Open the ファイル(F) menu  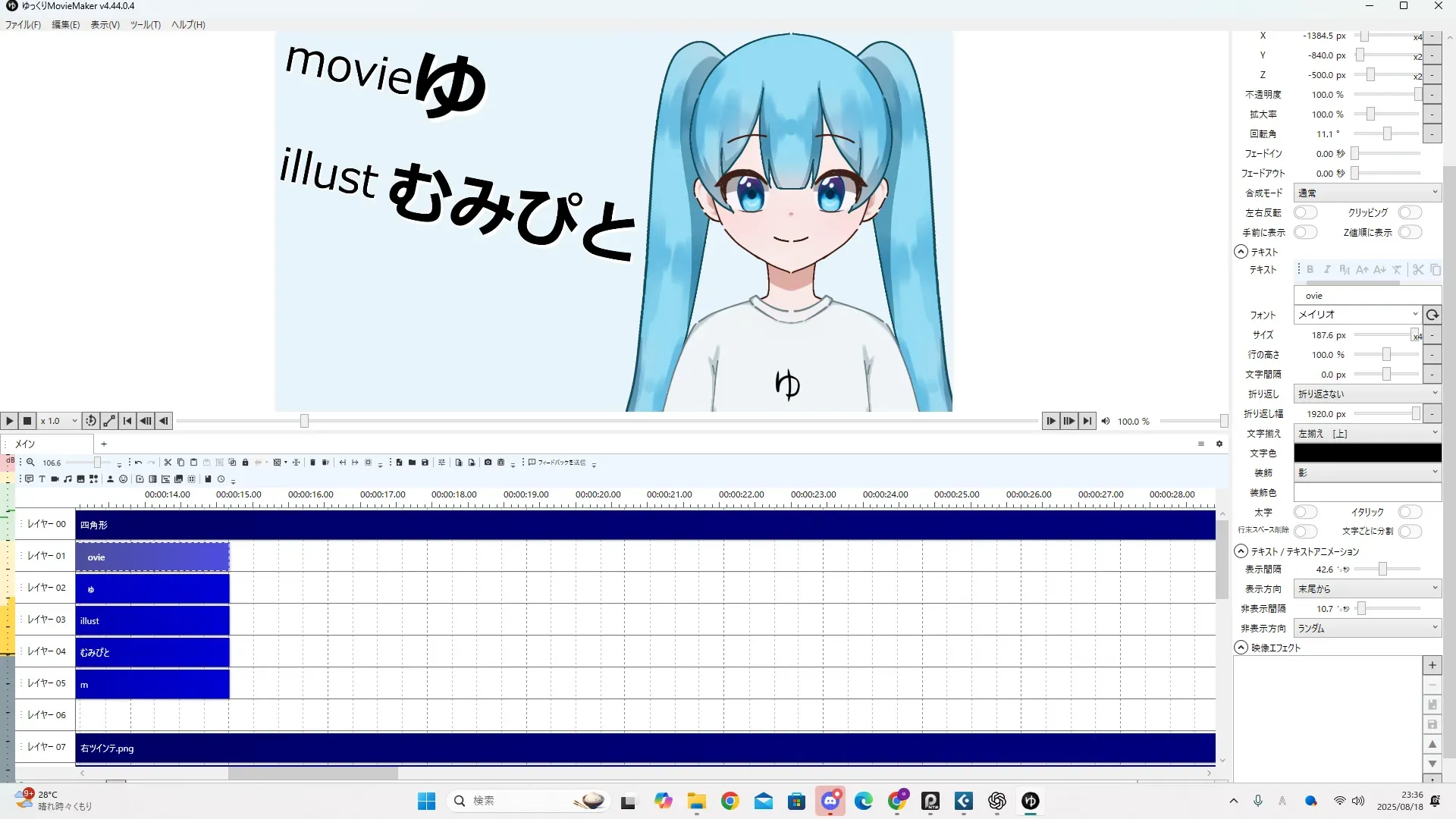click(x=23, y=24)
